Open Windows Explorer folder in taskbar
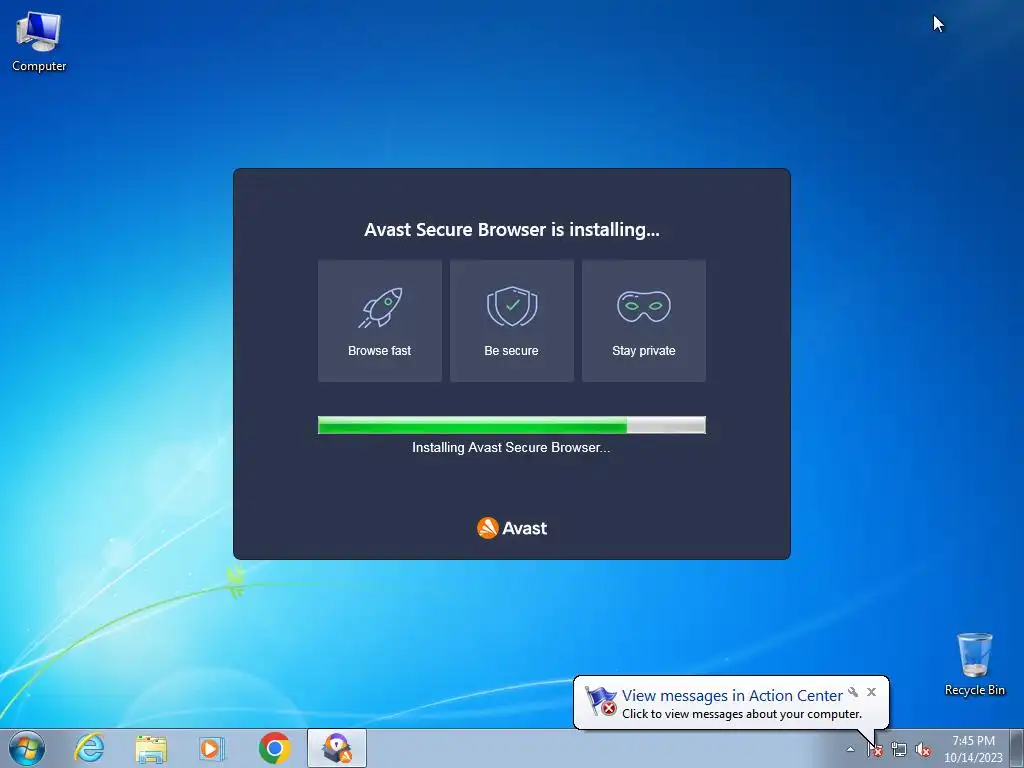The height and width of the screenshot is (768, 1024). [151, 748]
